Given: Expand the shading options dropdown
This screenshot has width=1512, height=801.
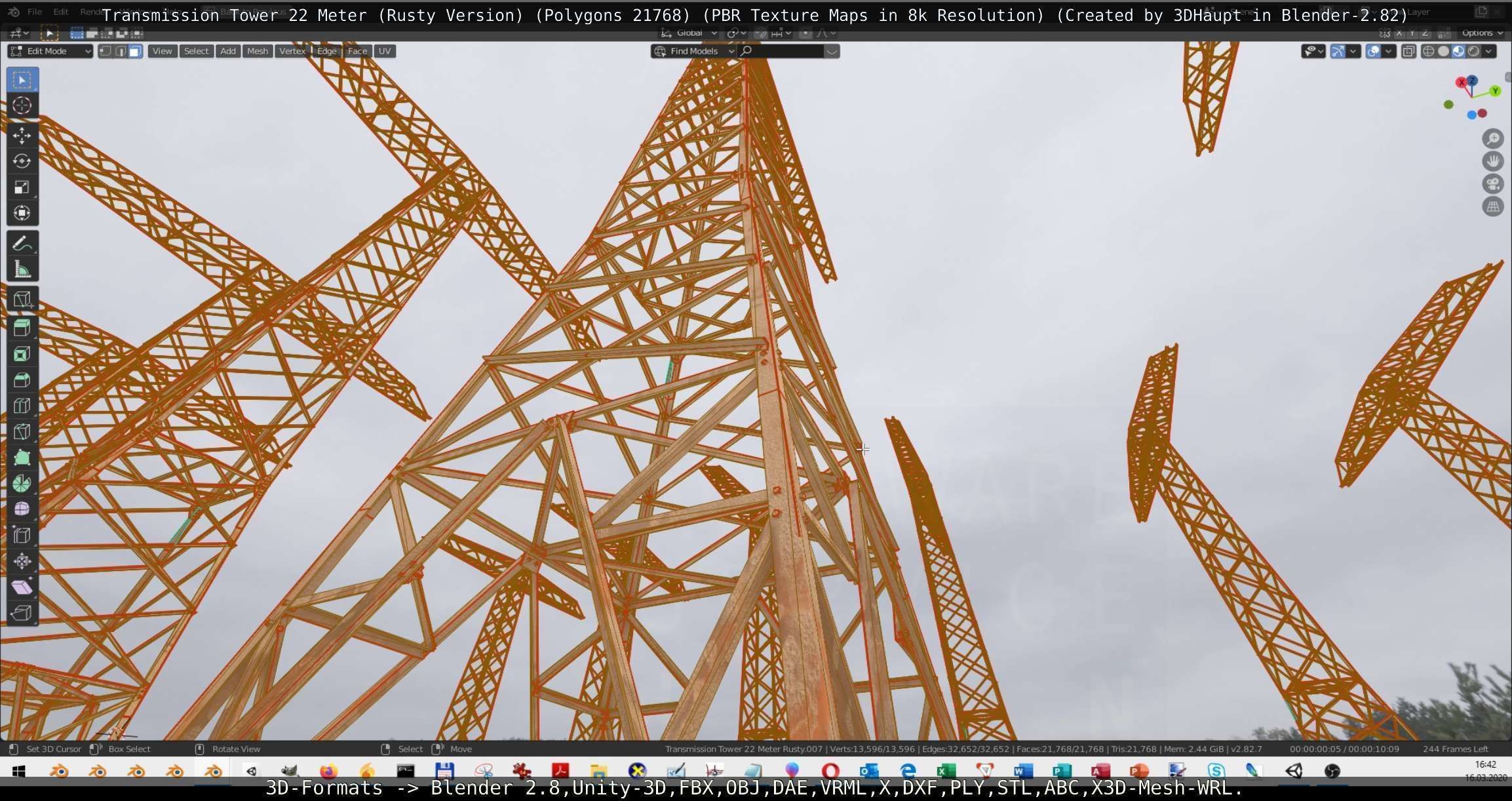Looking at the screenshot, I should click(x=1489, y=51).
